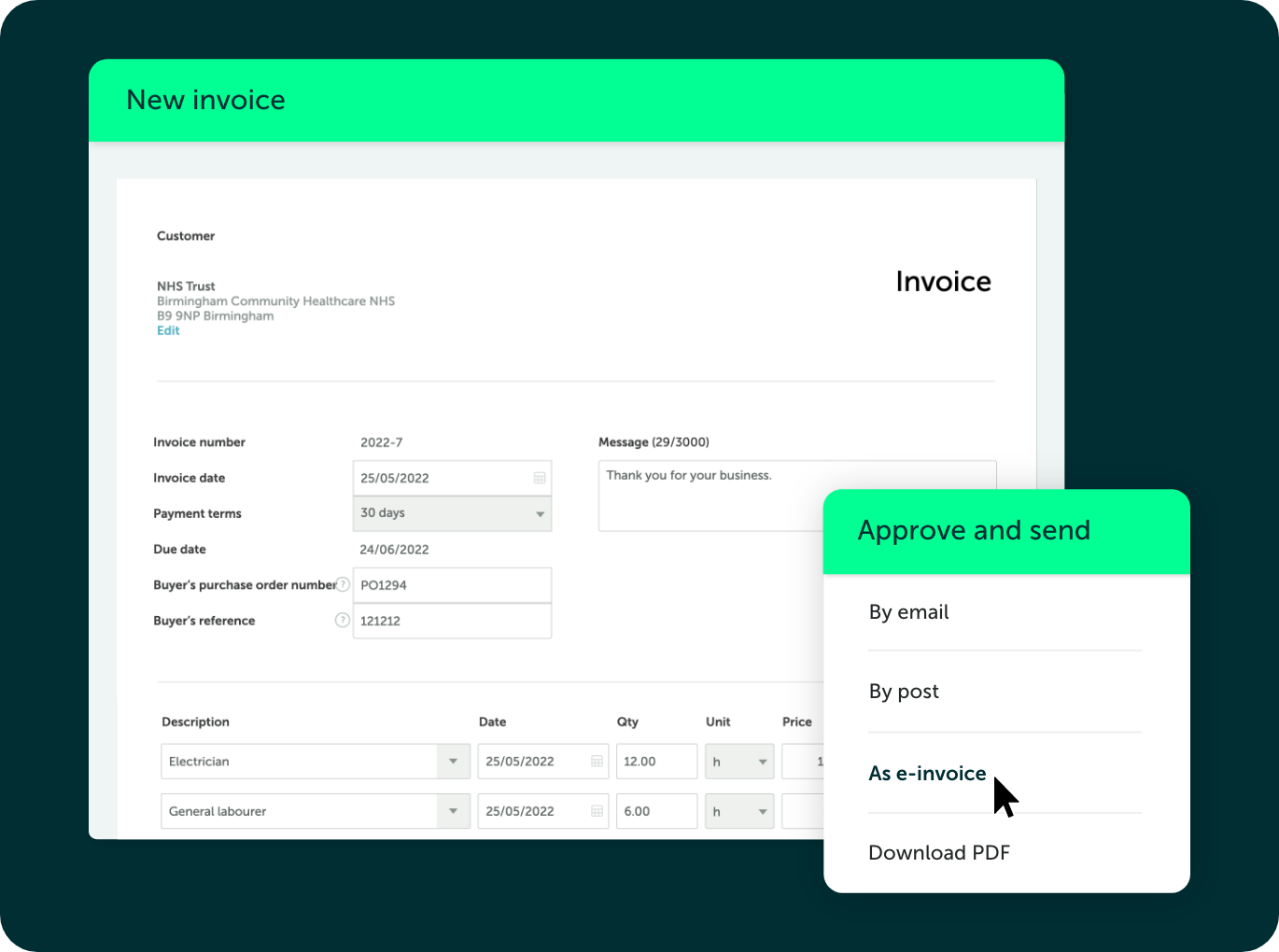Select By post in the Approve and send menu
Viewport: 1279px width, 952px height.
[x=904, y=692]
